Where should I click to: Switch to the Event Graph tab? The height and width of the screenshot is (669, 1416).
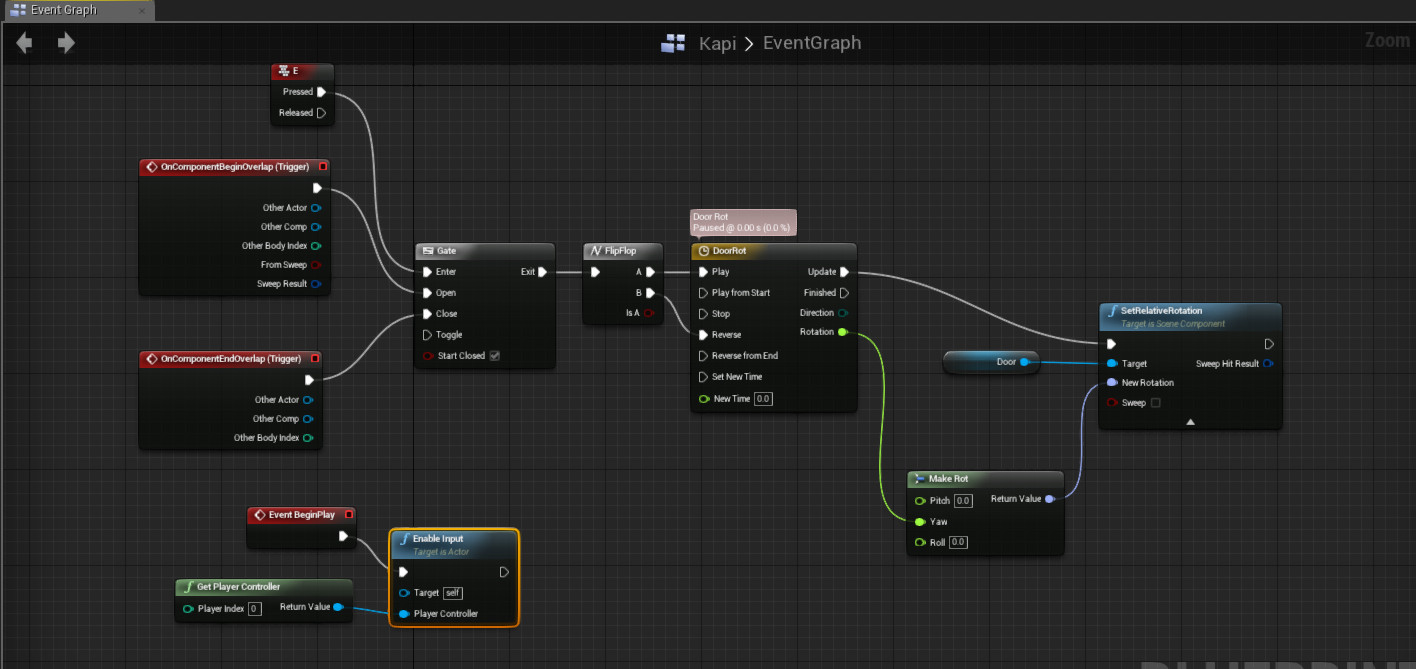pyautogui.click(x=64, y=10)
